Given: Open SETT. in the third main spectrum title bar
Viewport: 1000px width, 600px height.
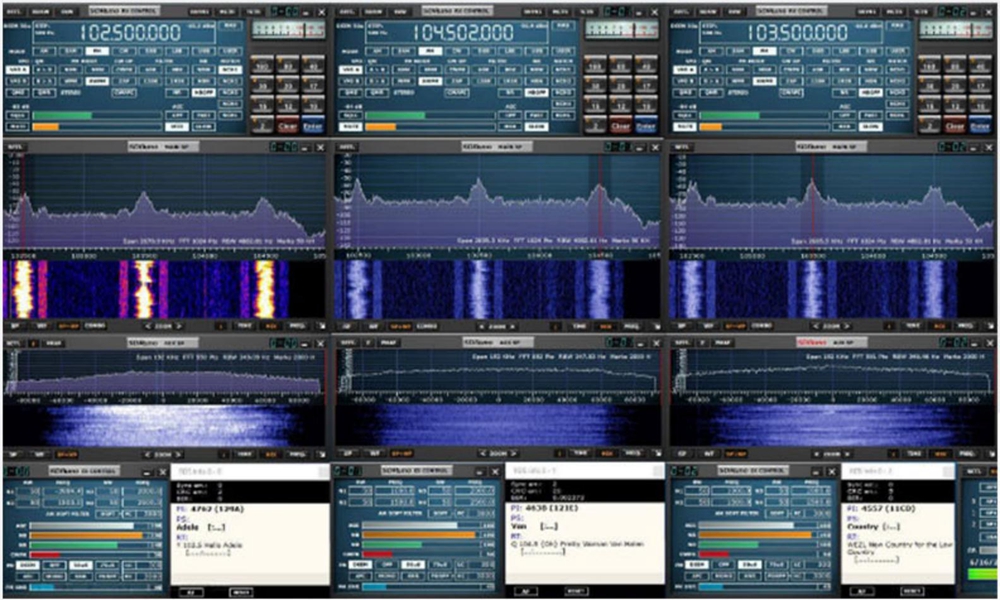Looking at the screenshot, I should pos(680,147).
